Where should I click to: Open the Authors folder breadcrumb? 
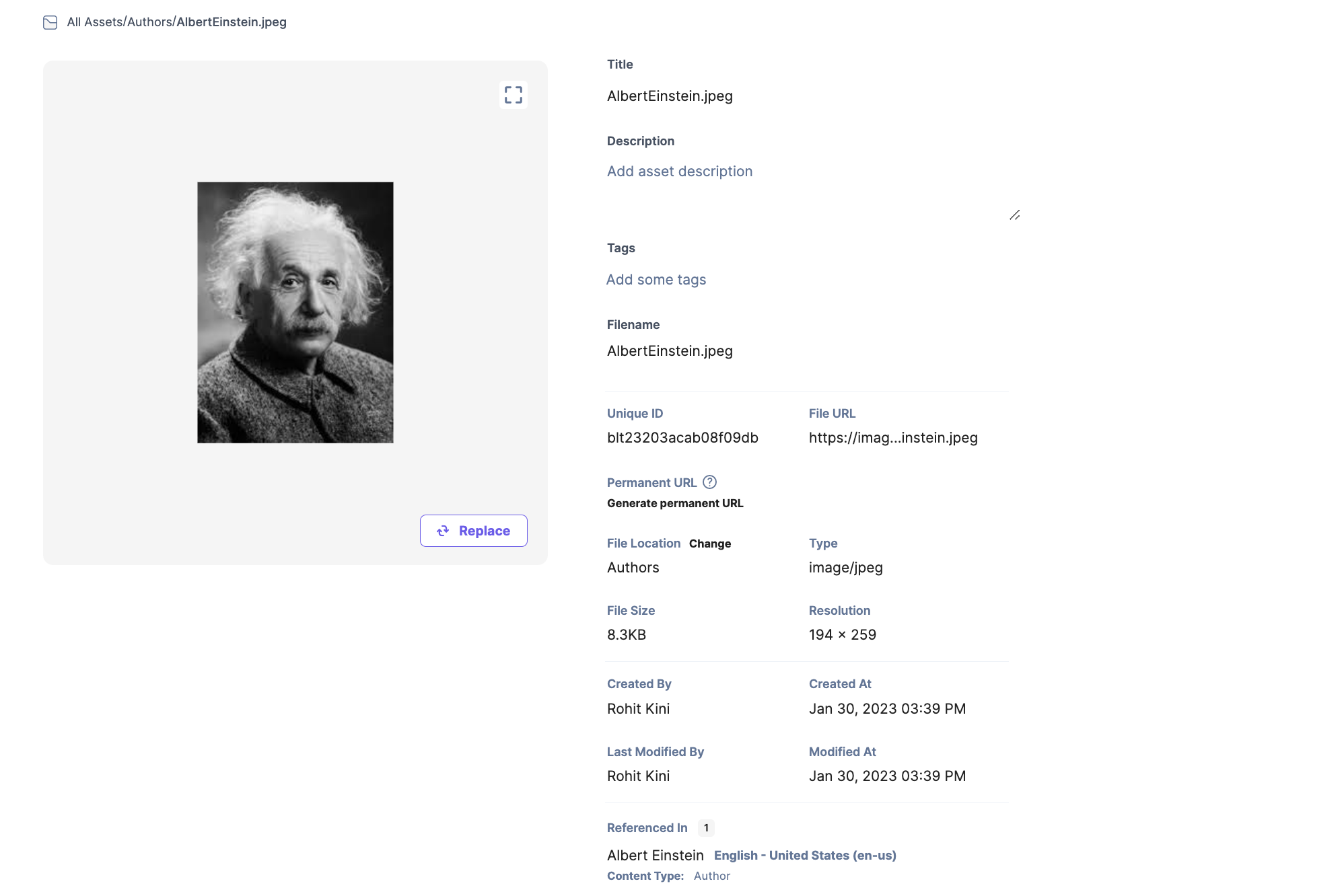point(149,22)
